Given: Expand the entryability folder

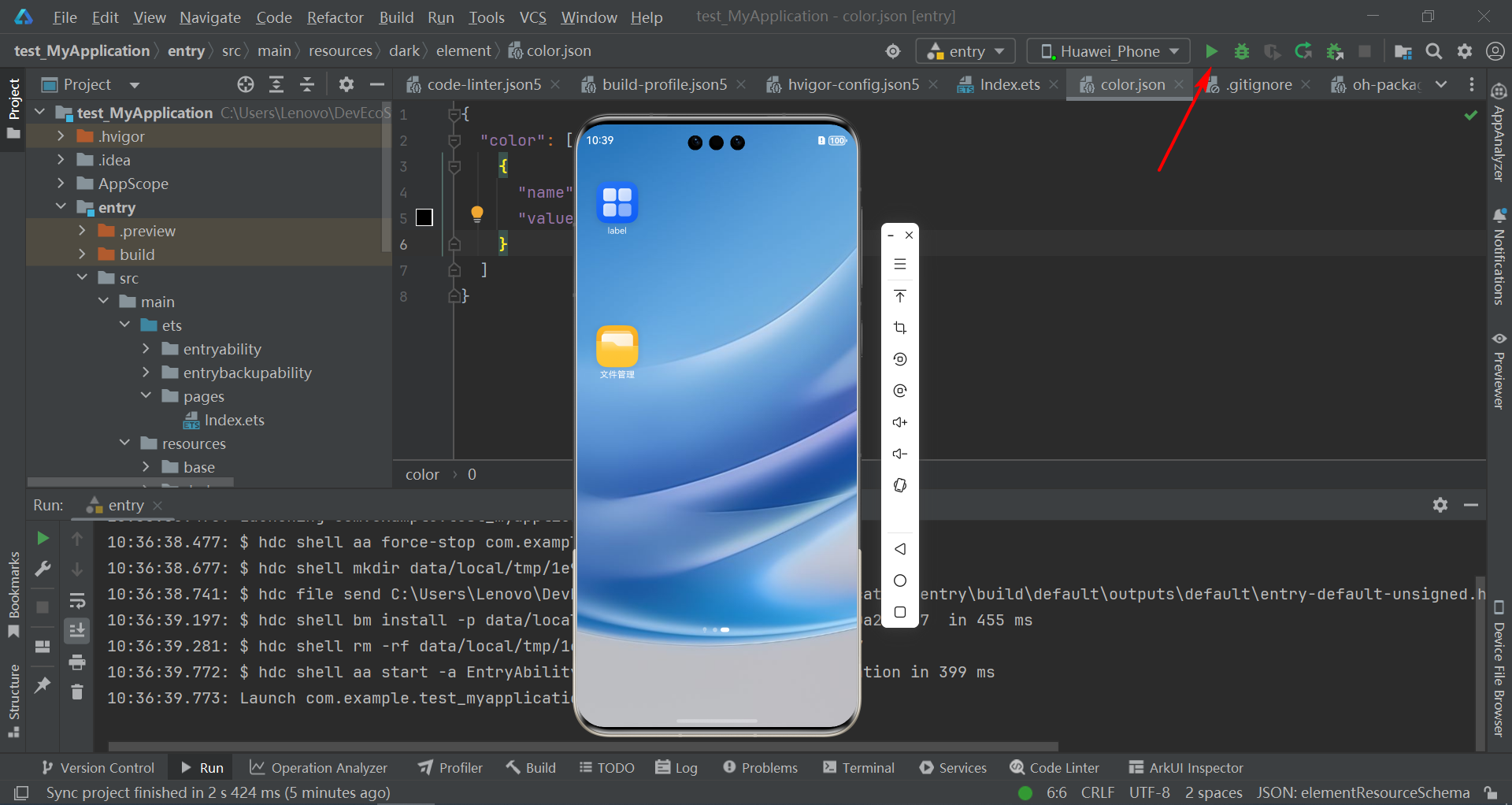Looking at the screenshot, I should [x=146, y=349].
